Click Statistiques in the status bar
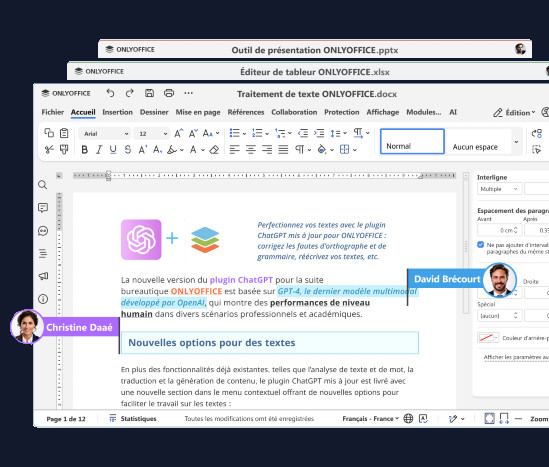 pyautogui.click(x=133, y=419)
